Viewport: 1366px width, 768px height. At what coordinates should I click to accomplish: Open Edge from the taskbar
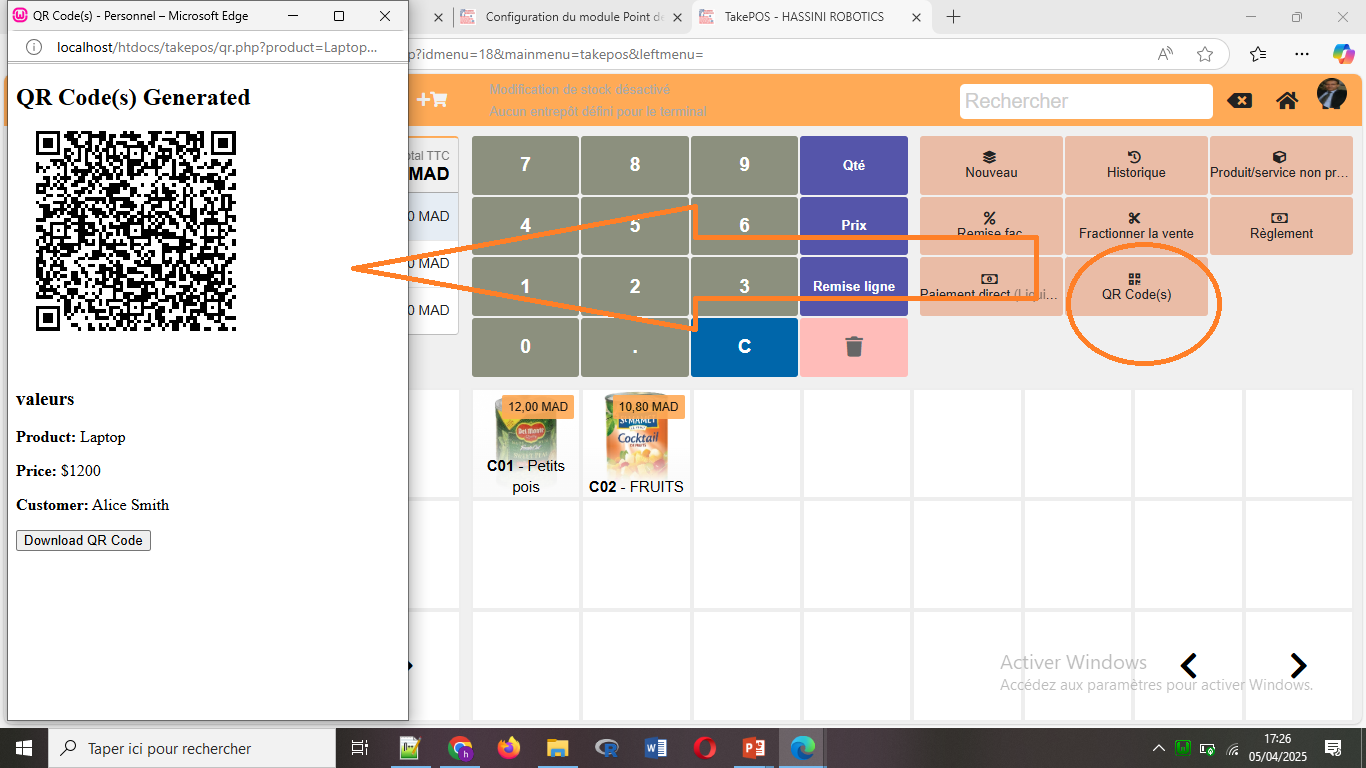803,748
